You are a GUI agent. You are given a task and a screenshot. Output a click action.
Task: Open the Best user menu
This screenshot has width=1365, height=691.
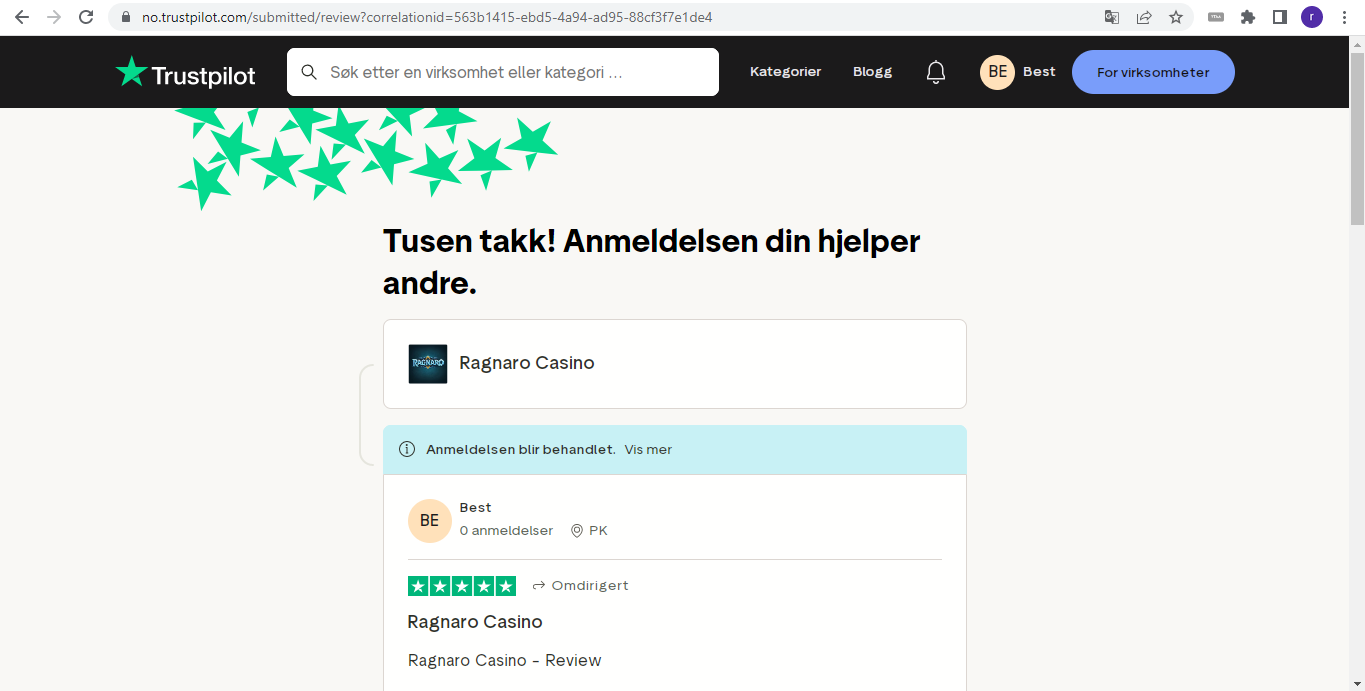pos(1039,72)
